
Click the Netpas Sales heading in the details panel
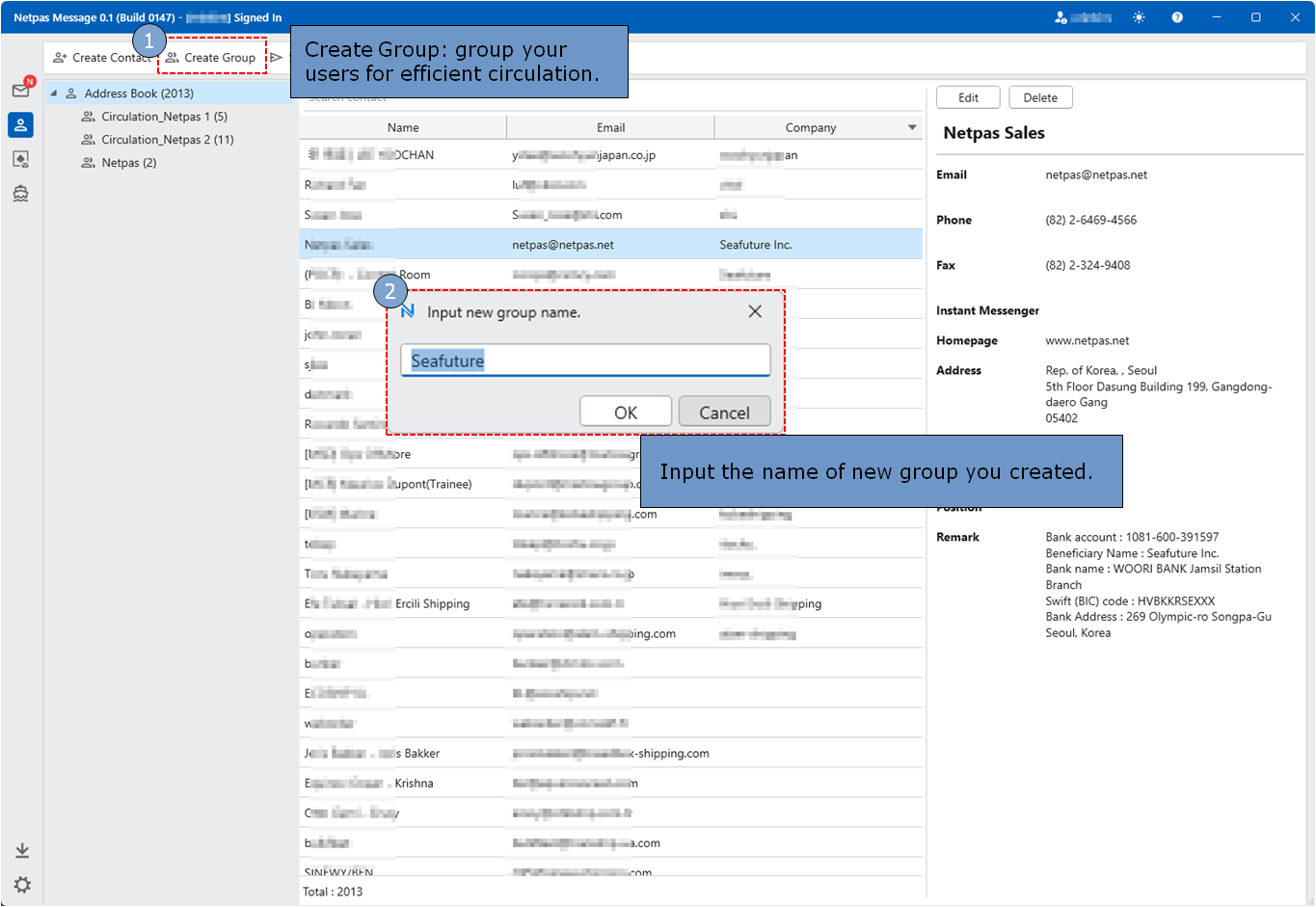[994, 133]
